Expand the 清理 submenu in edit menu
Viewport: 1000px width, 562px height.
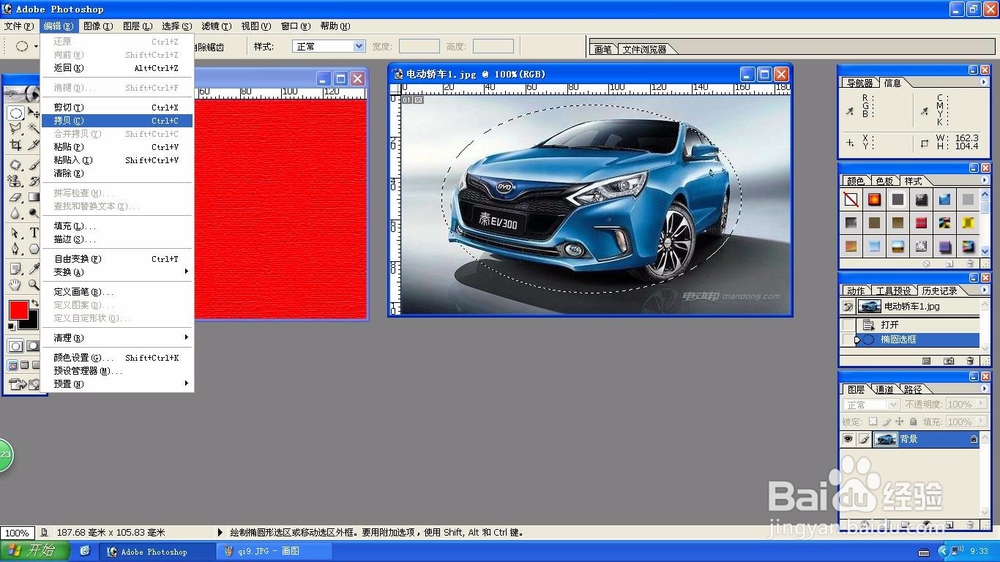[186, 337]
